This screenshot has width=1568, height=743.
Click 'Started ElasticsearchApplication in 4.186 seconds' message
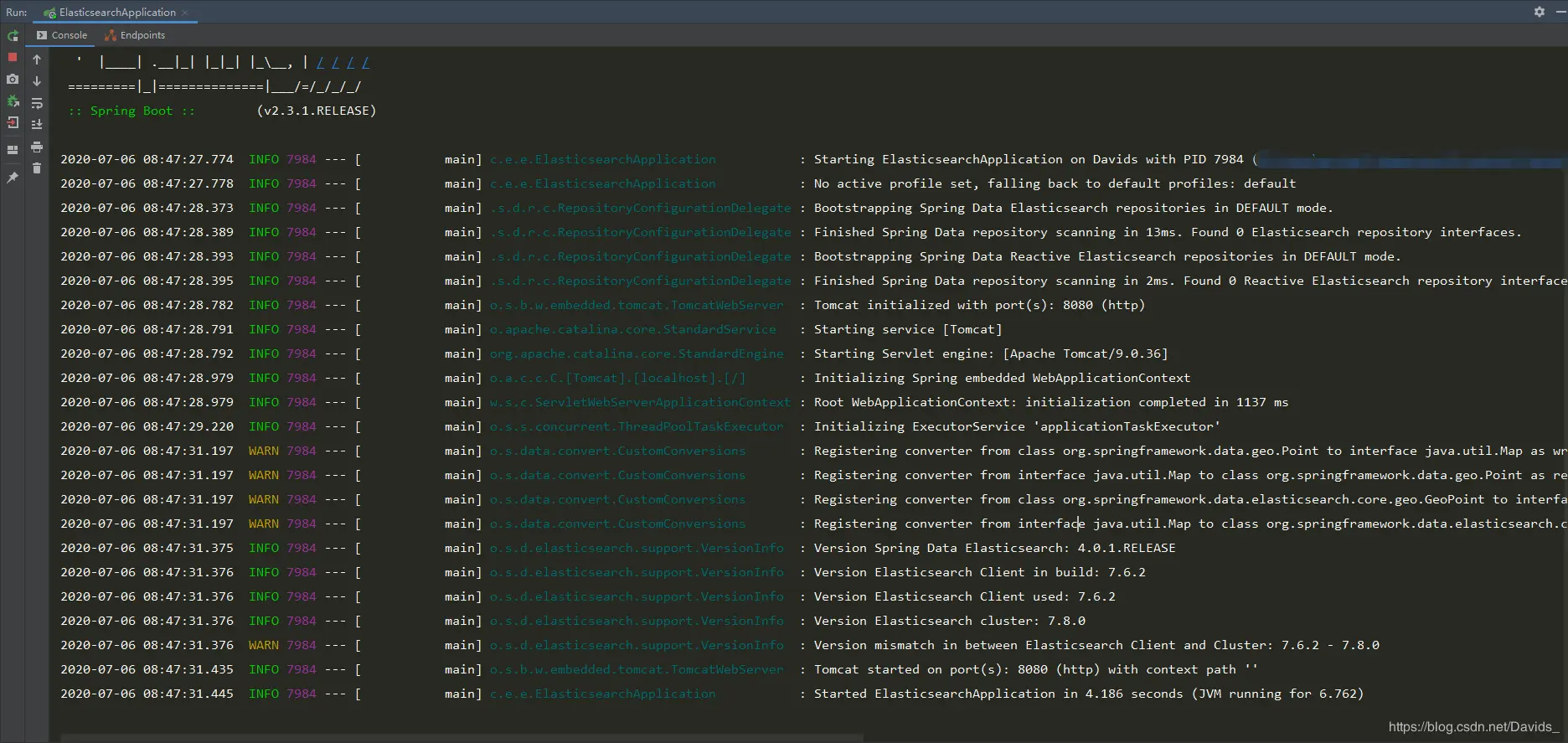coord(1089,694)
